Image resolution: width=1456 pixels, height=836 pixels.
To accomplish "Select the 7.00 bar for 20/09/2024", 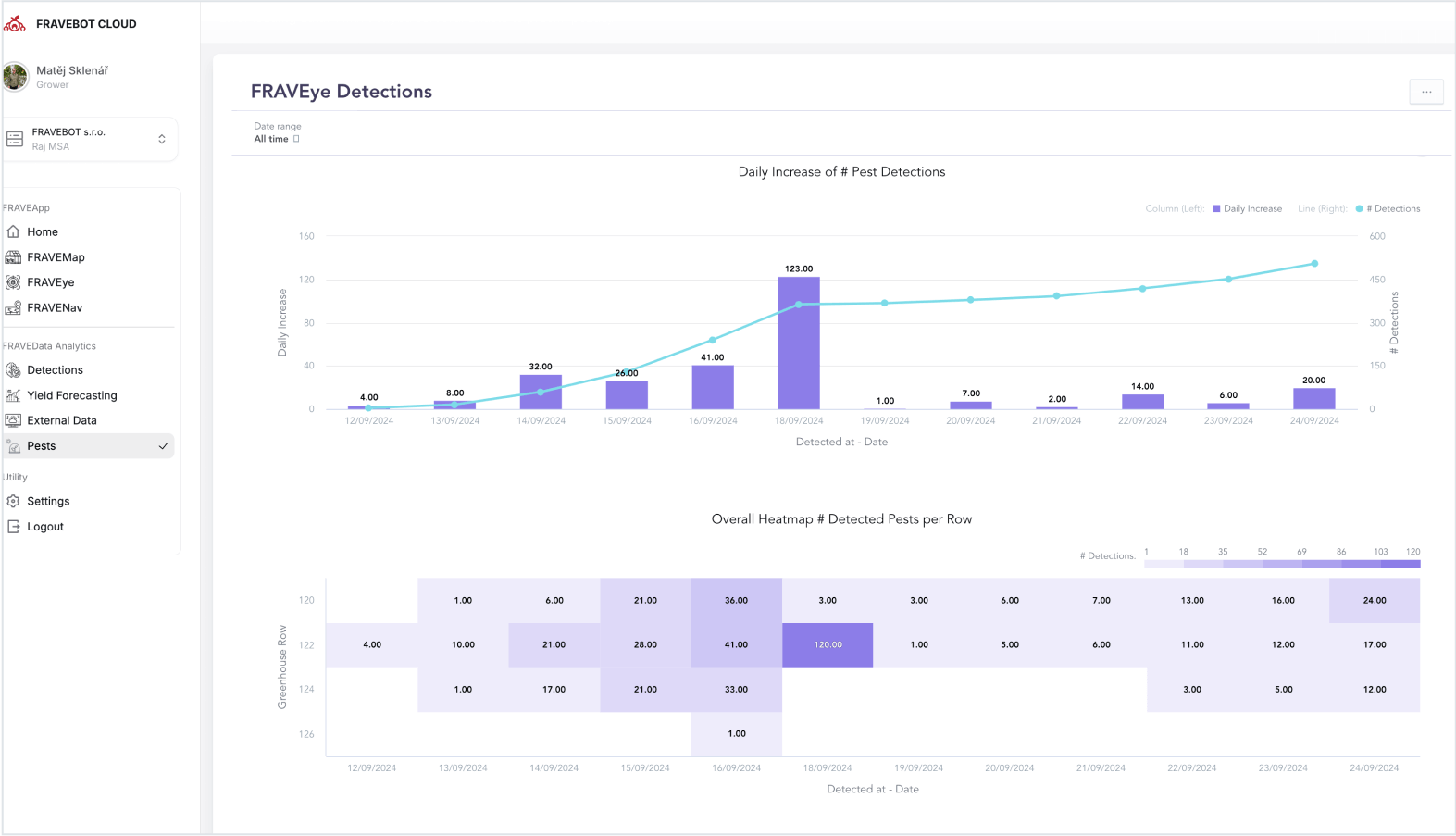I will 971,406.
